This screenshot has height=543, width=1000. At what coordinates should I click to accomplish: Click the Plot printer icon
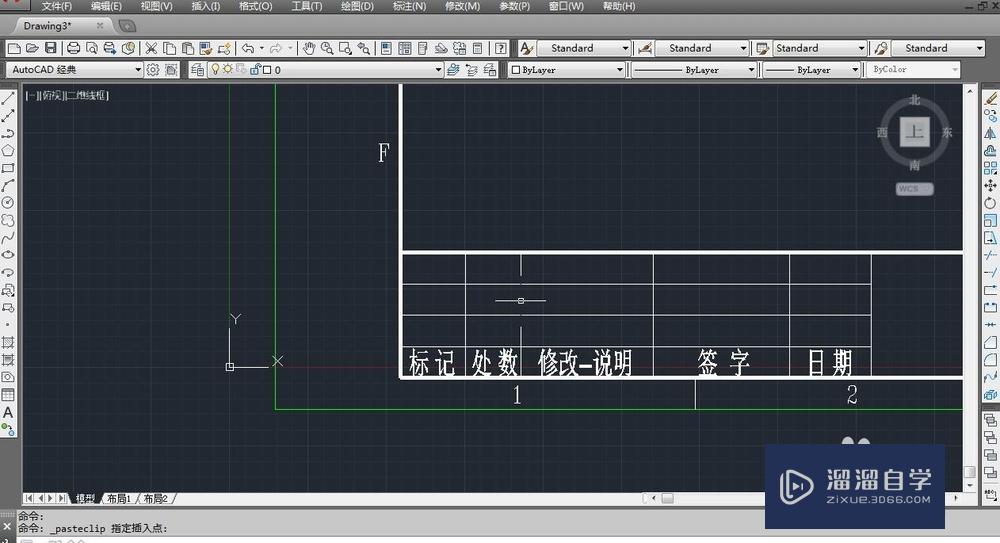pyautogui.click(x=73, y=48)
